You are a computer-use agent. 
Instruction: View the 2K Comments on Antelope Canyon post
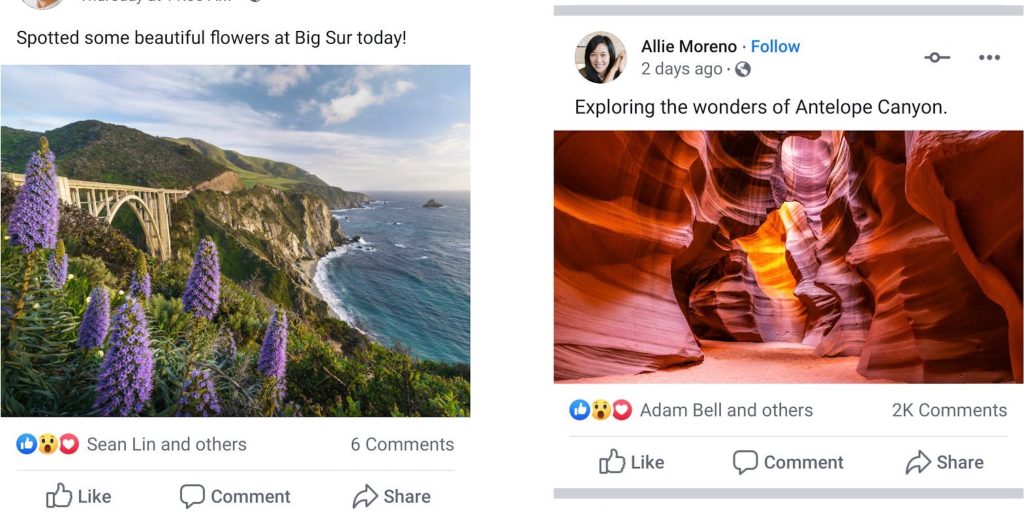click(x=949, y=410)
